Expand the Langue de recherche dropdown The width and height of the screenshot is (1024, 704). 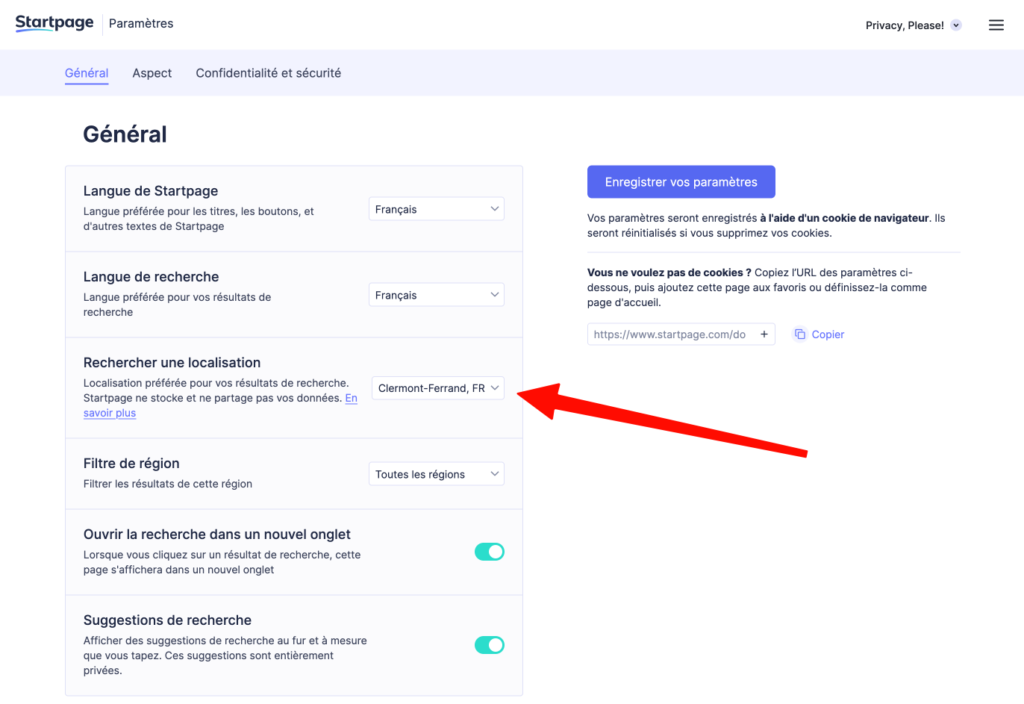437,295
